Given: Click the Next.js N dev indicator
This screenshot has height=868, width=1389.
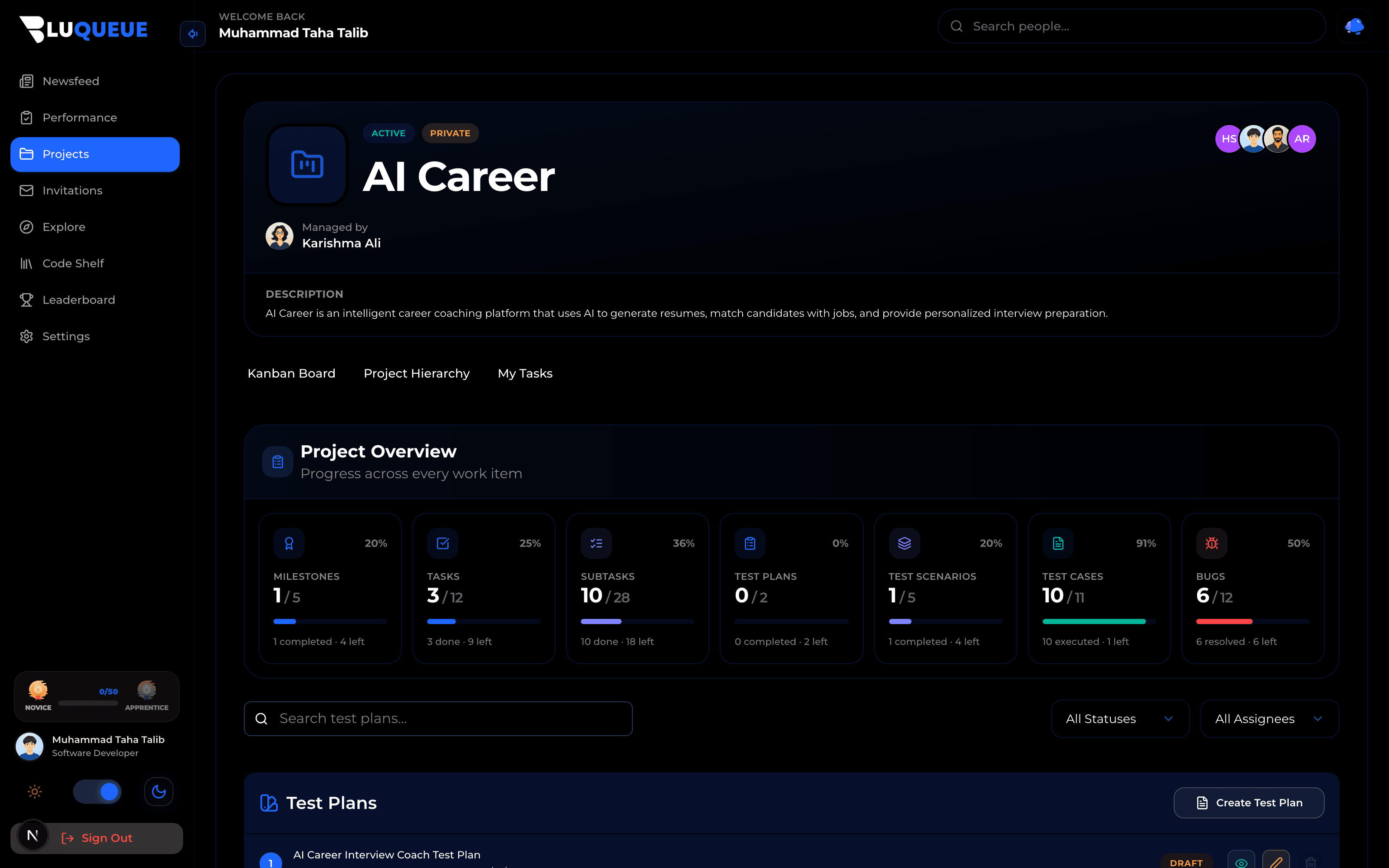Looking at the screenshot, I should 33,835.
